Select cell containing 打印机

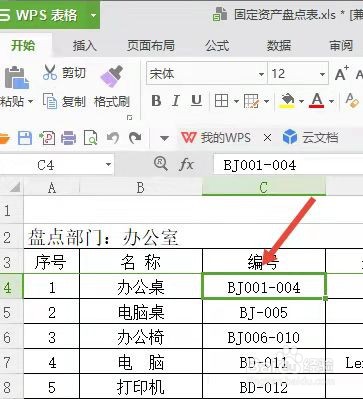pos(141,387)
